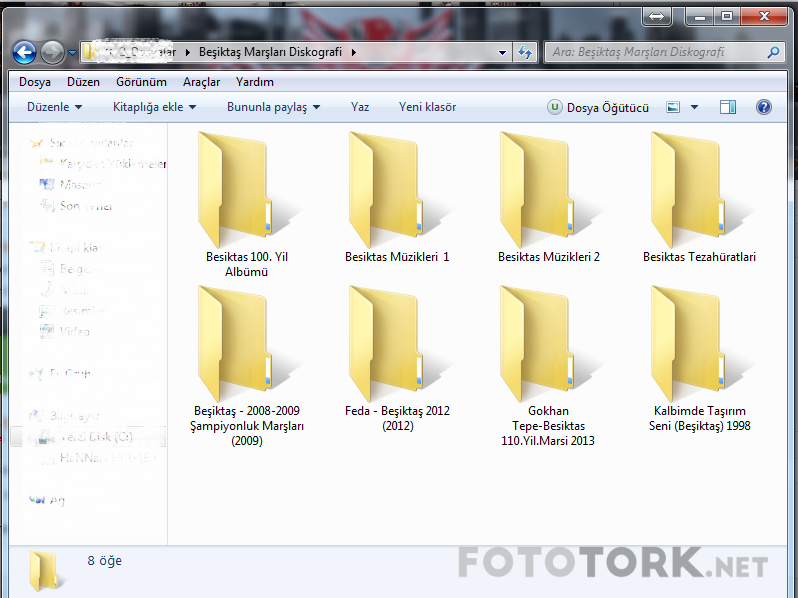The width and height of the screenshot is (798, 598).
Task: Click the address bar refresh button
Action: point(525,52)
